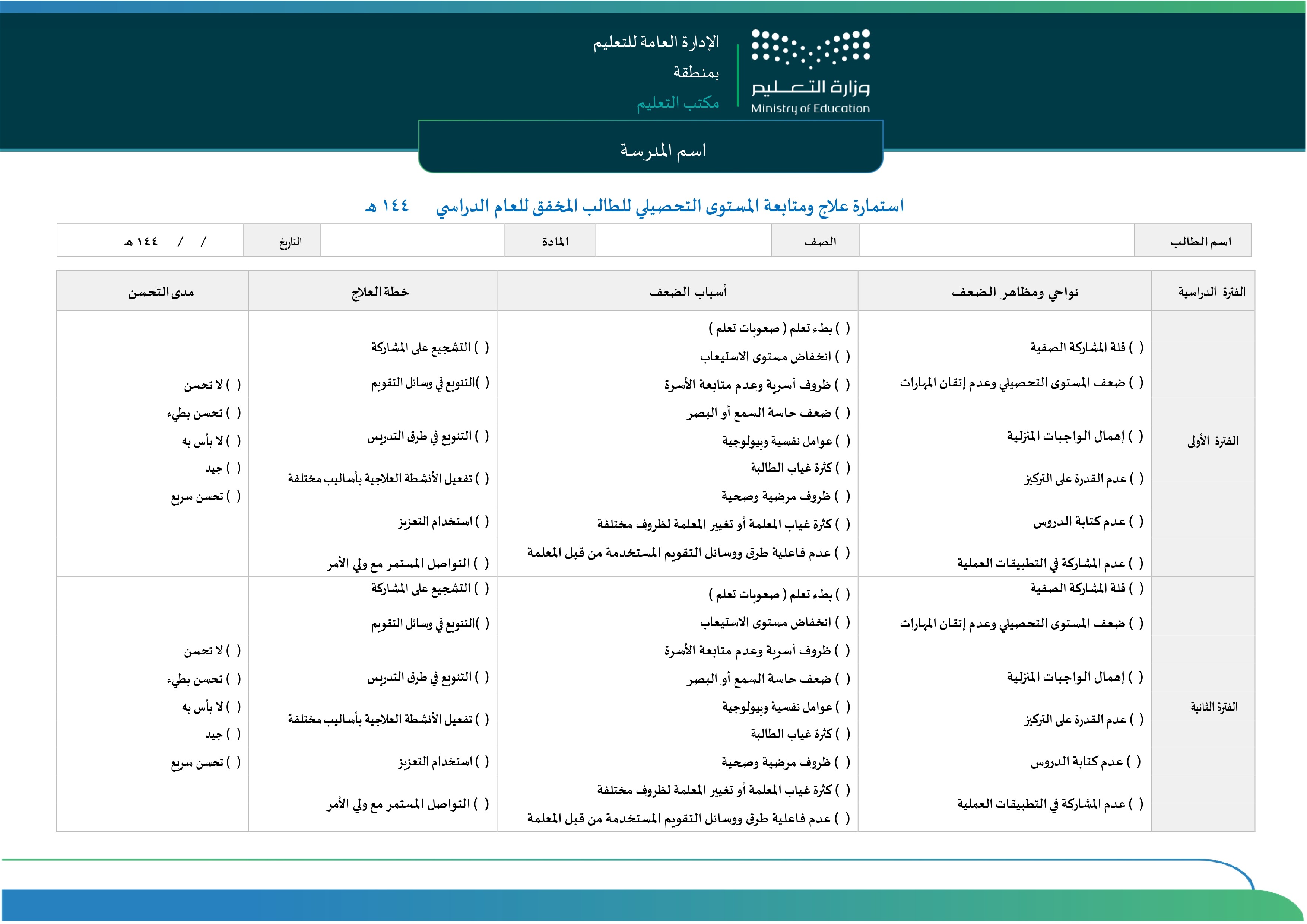The width and height of the screenshot is (1307, 924).
Task: Click the empty subject (المادة) value cell
Action: (412, 240)
